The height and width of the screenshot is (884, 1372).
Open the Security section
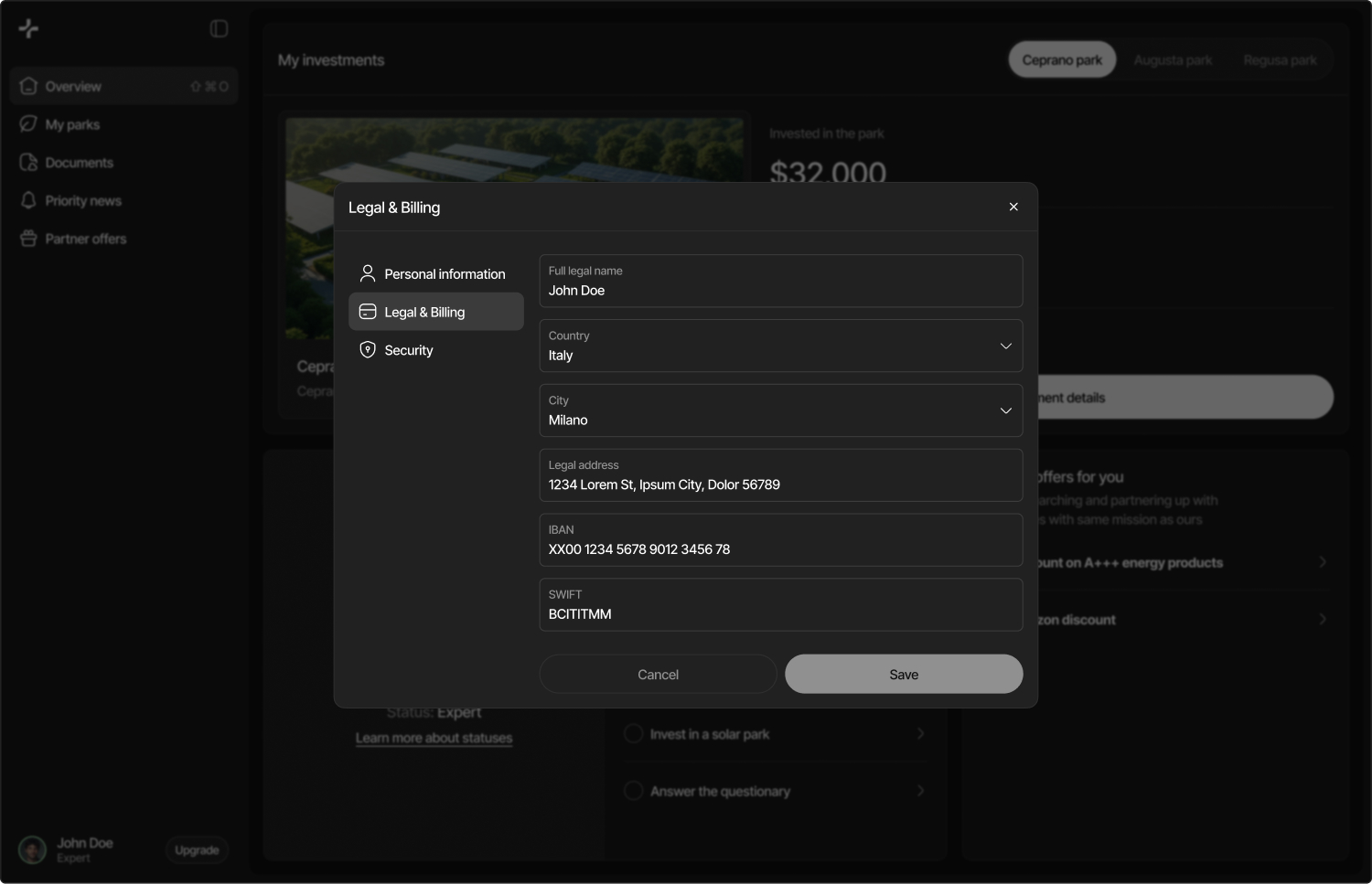point(436,350)
